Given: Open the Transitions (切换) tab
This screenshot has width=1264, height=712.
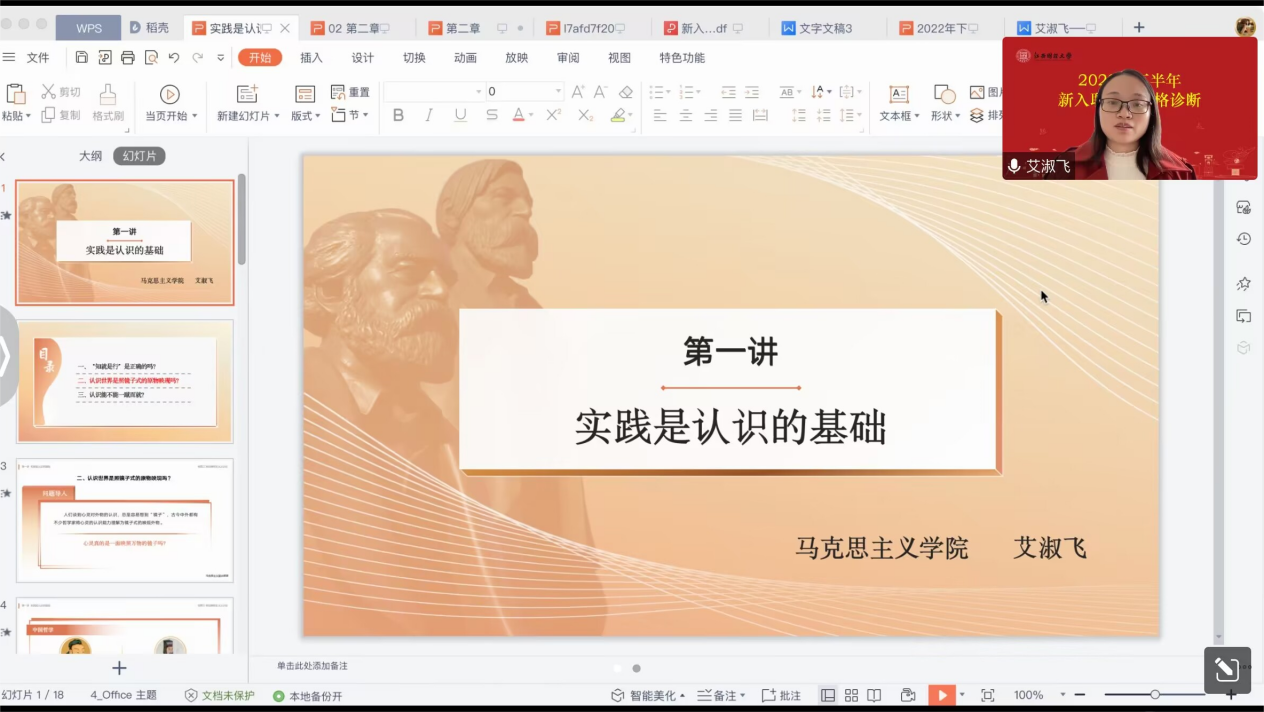Looking at the screenshot, I should pyautogui.click(x=414, y=58).
